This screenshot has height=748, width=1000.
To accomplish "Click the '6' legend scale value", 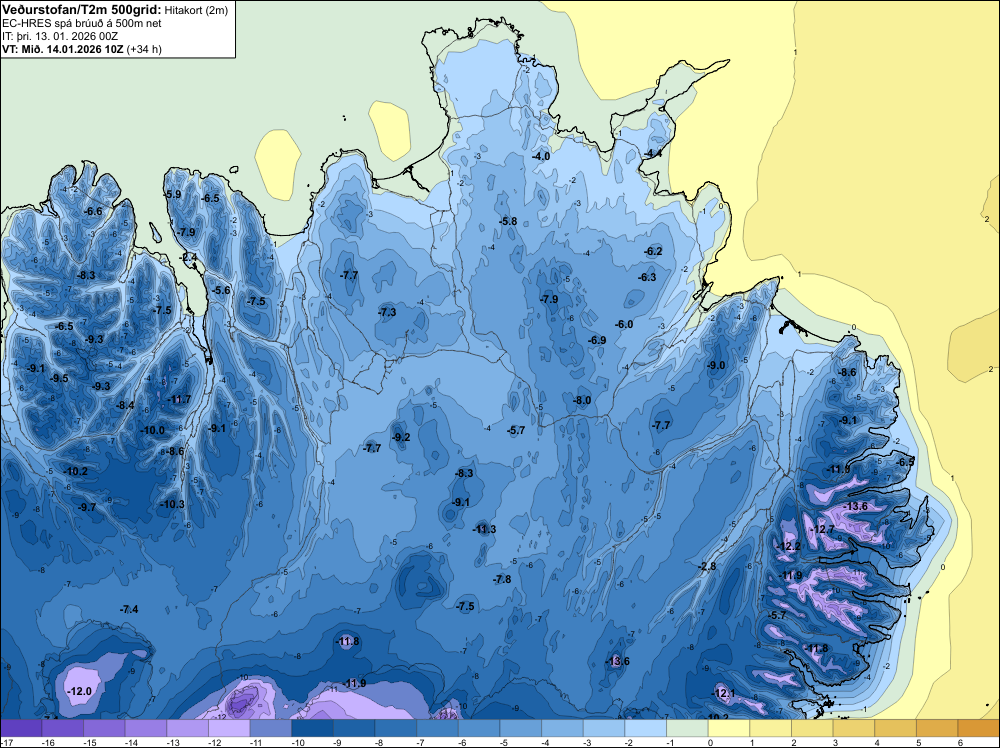I will pyautogui.click(x=960, y=742).
